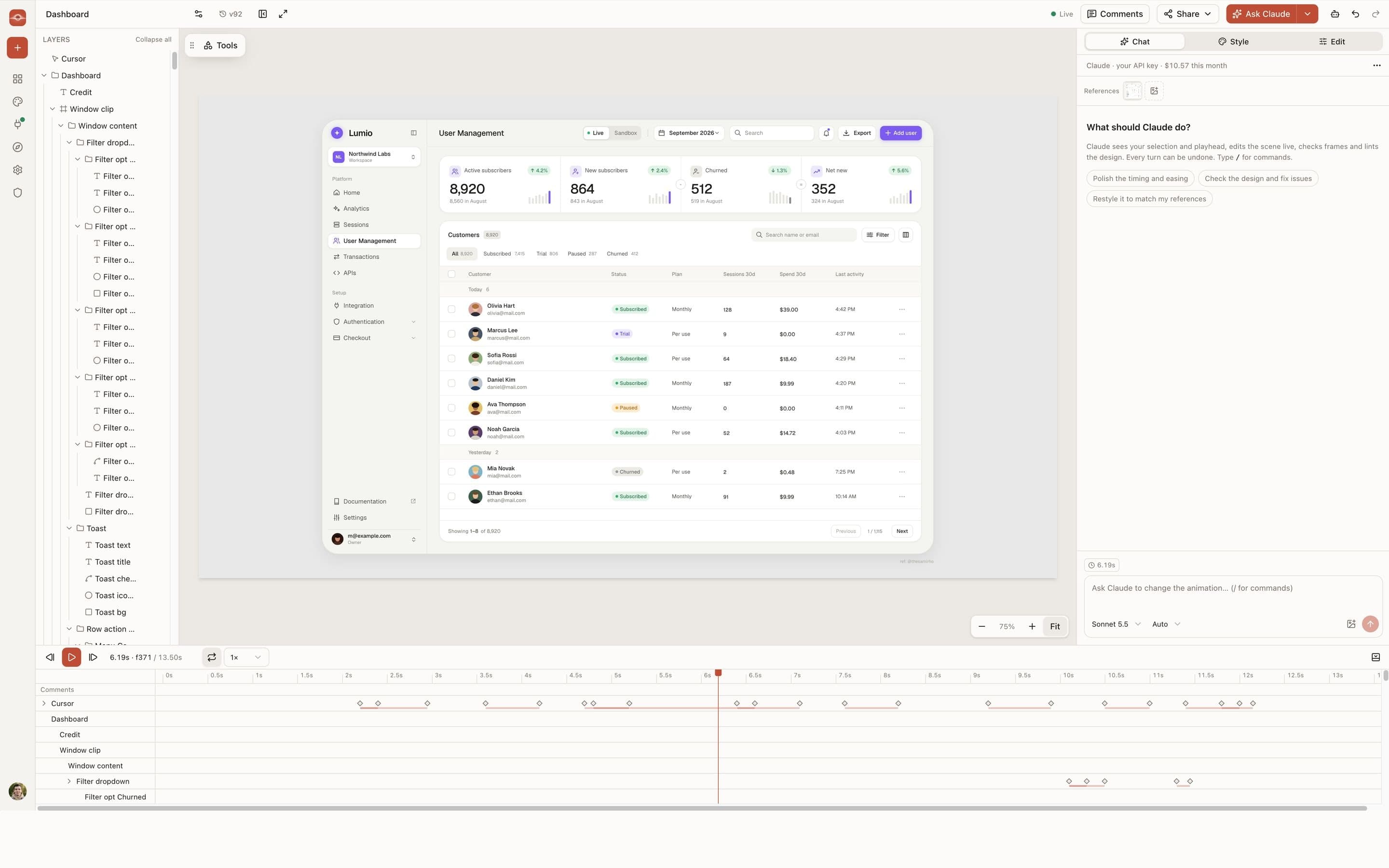This screenshot has height=868, width=1389.
Task: Check the Olivia Hart row checkbox
Action: [451, 310]
